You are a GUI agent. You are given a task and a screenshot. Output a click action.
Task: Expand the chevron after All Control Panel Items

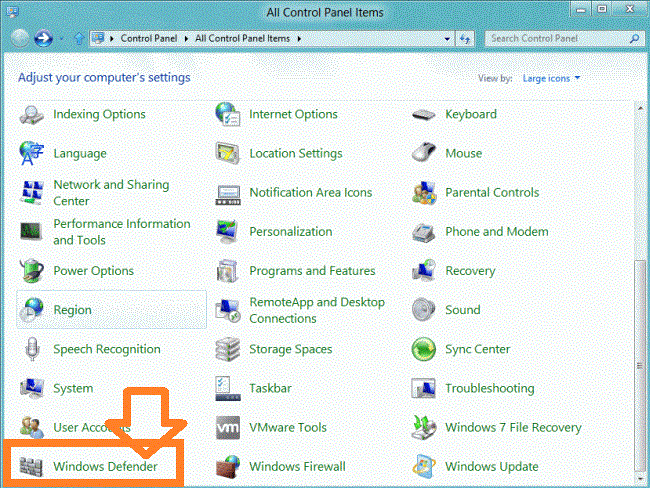(299, 39)
